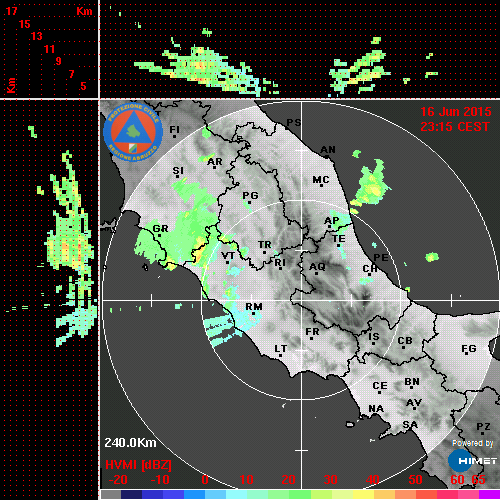The width and height of the screenshot is (500, 500).
Task: Click the HVMI [dBZ] legend title
Action: coord(138,465)
